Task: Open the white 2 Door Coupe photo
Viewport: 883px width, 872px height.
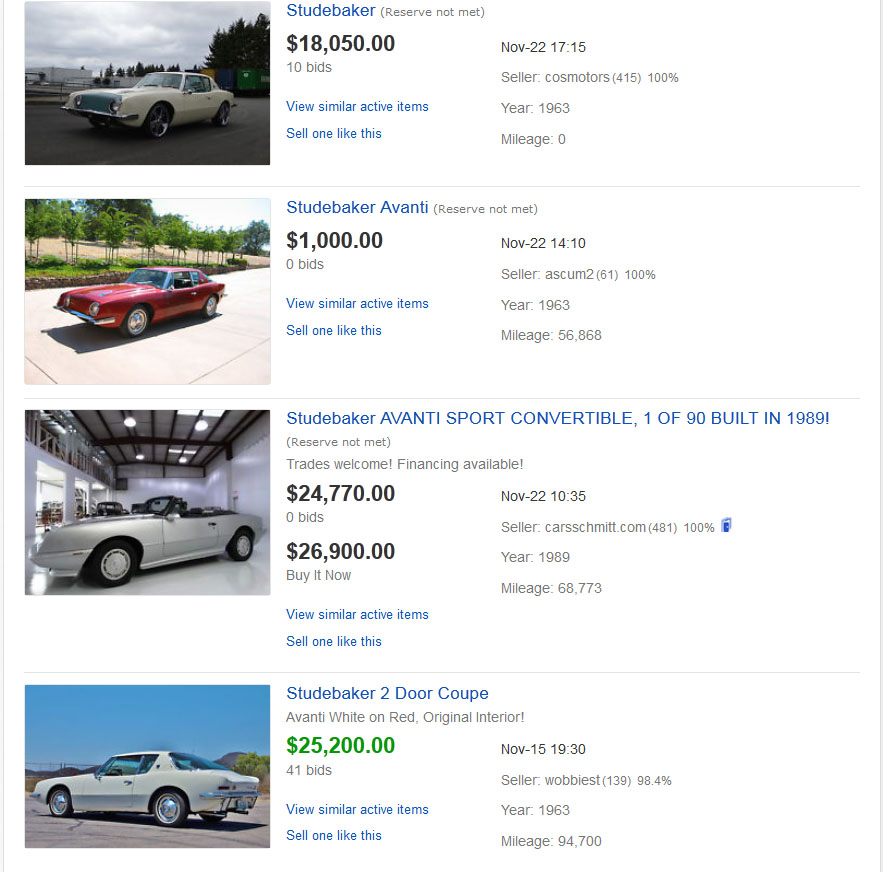Action: (147, 766)
